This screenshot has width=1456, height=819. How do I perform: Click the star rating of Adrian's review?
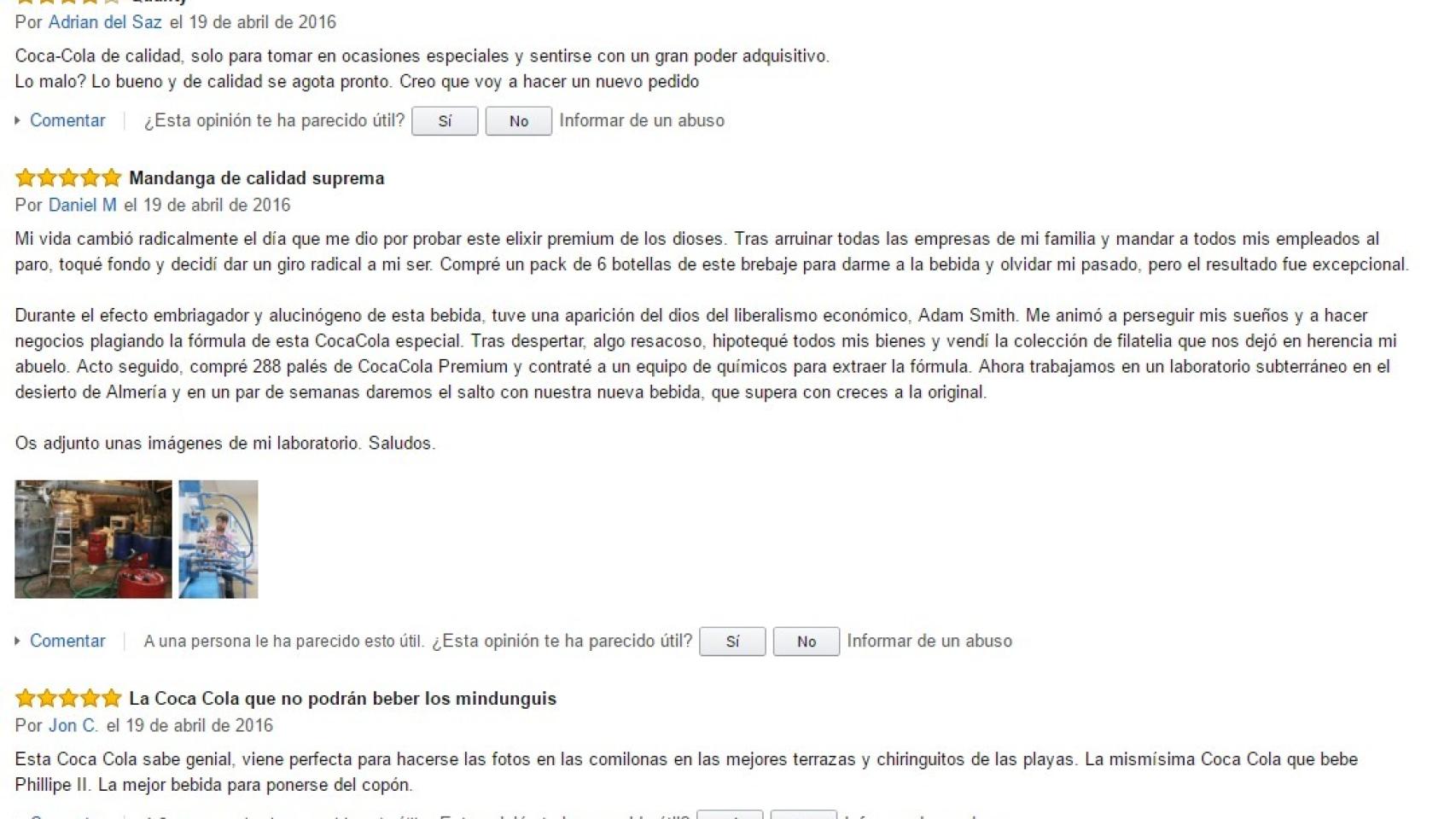click(68, 2)
